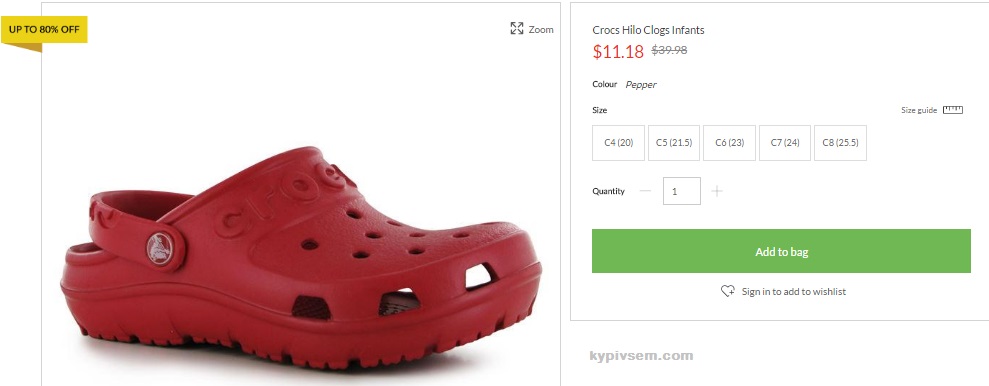Open the size guide ruler icon
This screenshot has height=386, width=989.
pos(952,110)
